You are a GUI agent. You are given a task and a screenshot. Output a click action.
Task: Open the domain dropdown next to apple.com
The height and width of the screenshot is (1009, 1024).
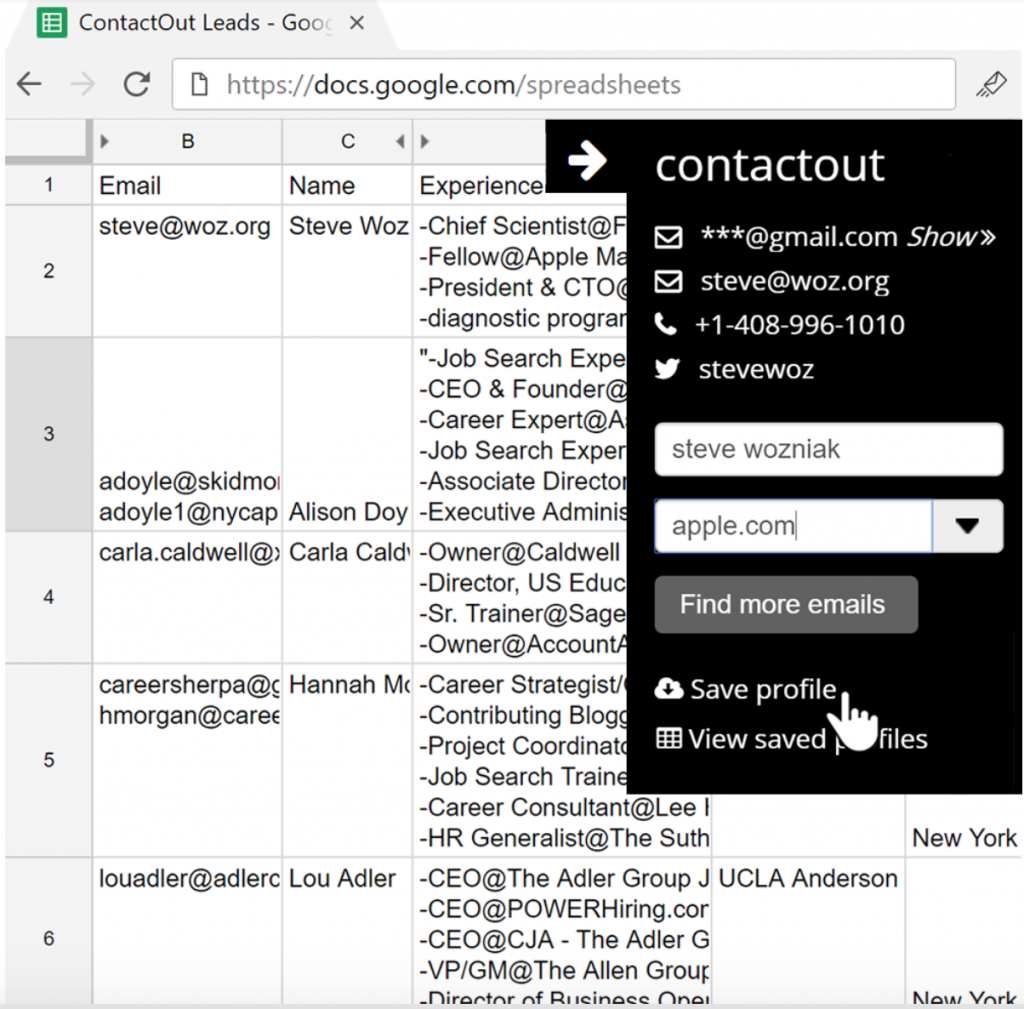tap(967, 526)
